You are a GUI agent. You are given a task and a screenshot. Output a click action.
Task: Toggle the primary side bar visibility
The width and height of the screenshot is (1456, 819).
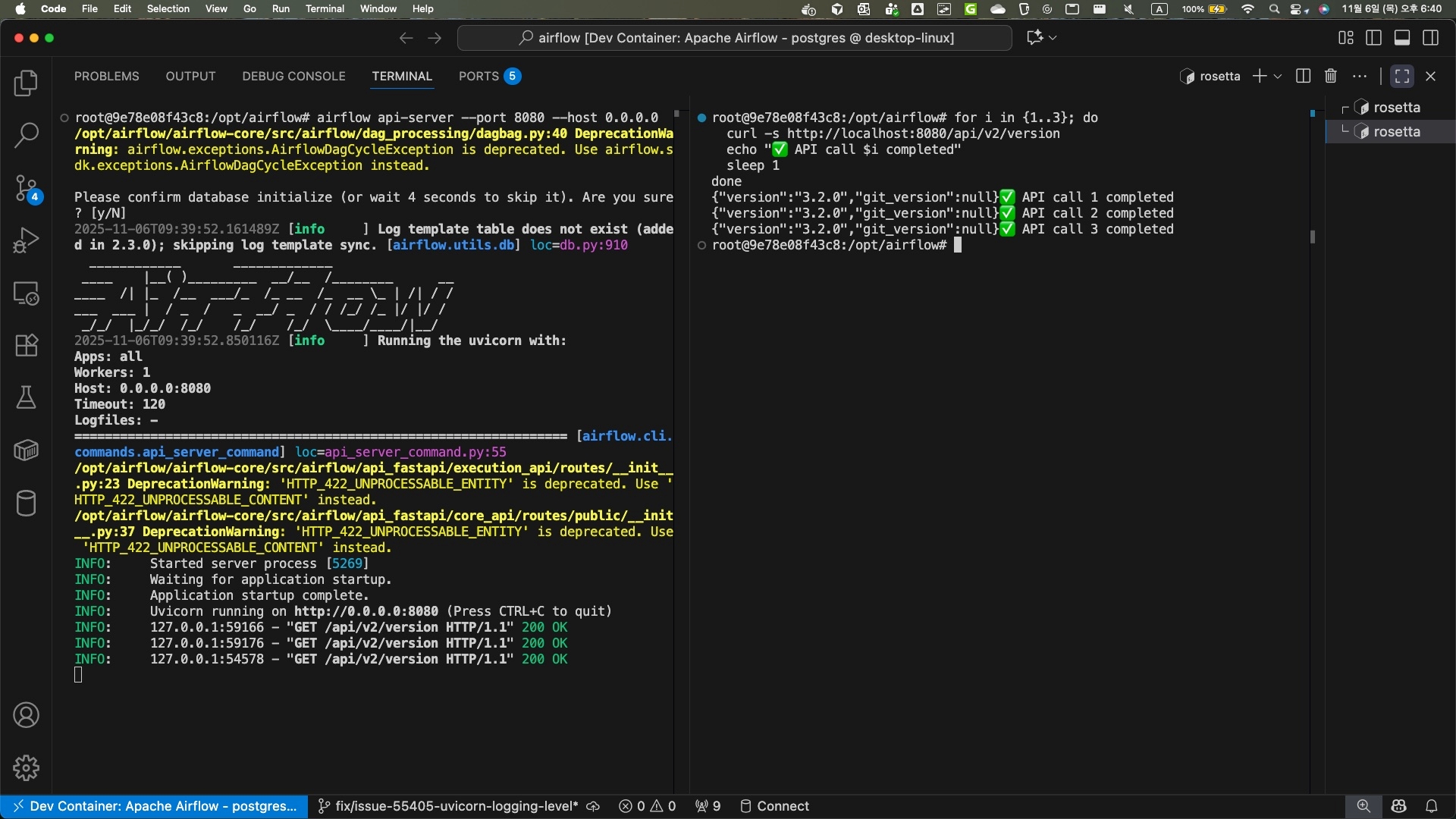pyautogui.click(x=1373, y=38)
